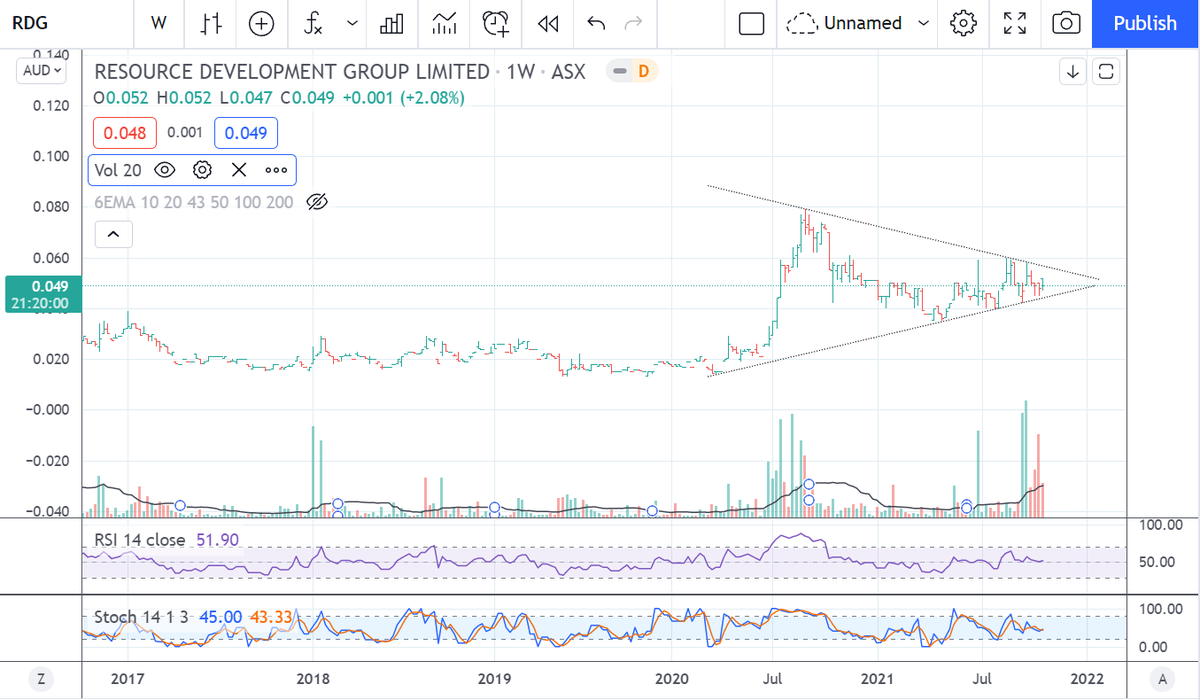Screen dimensions: 1200x700
Task: Open the RDG symbol search
Action: 30,23
